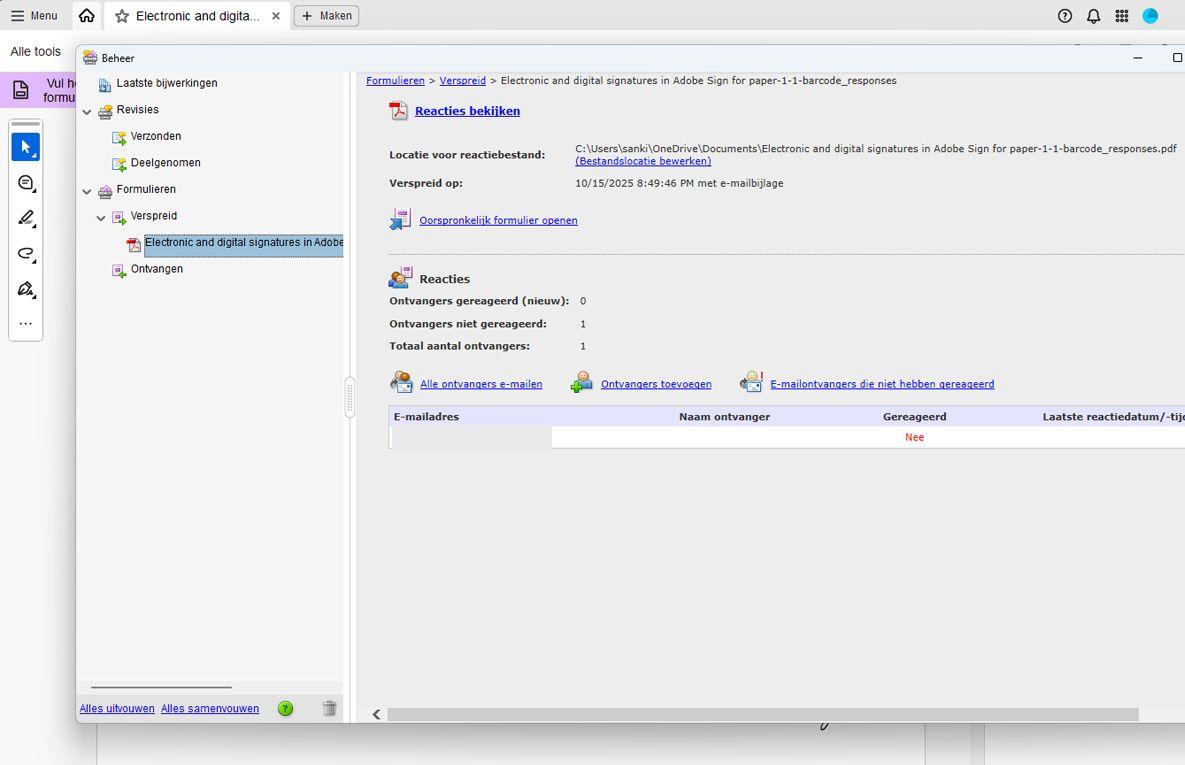
Task: Click the trash delete icon
Action: [x=330, y=708]
